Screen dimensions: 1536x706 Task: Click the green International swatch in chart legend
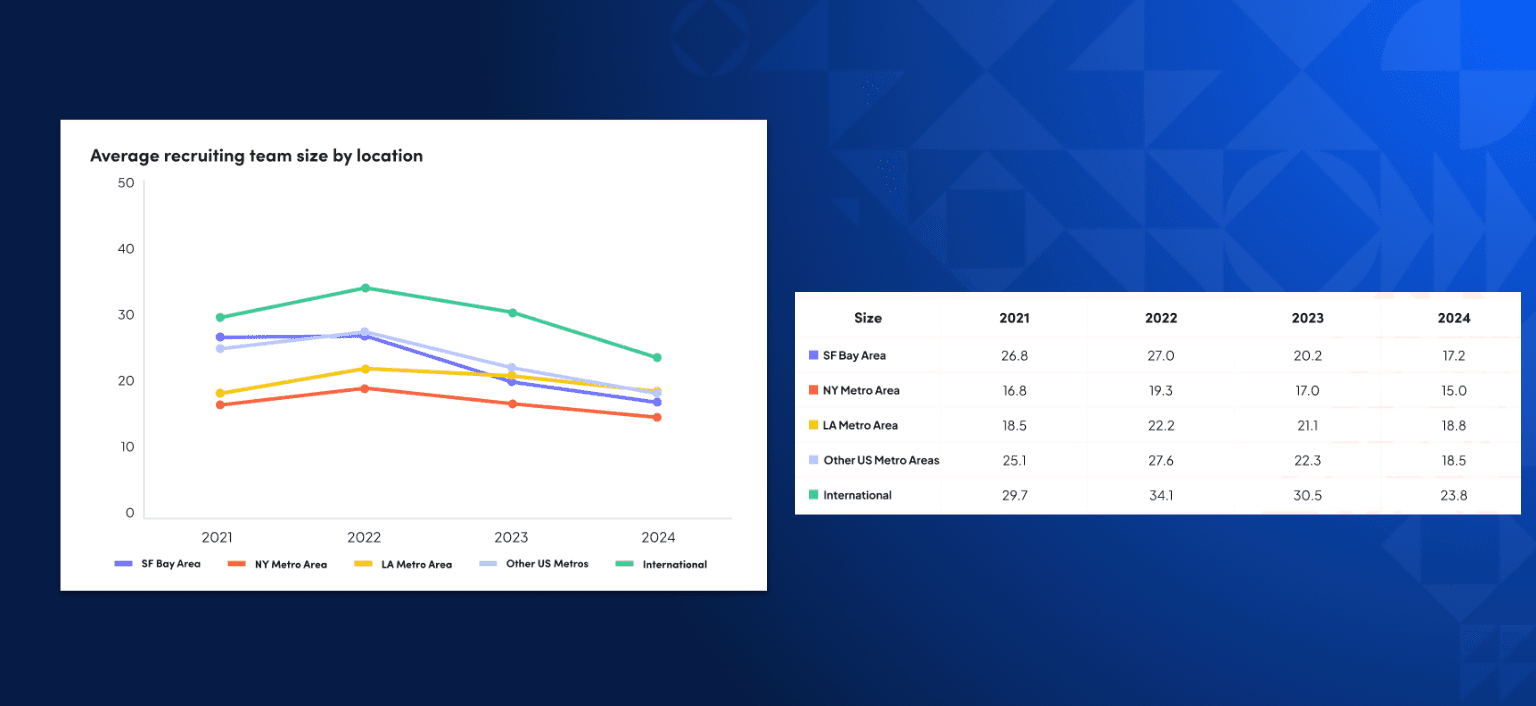(x=624, y=564)
